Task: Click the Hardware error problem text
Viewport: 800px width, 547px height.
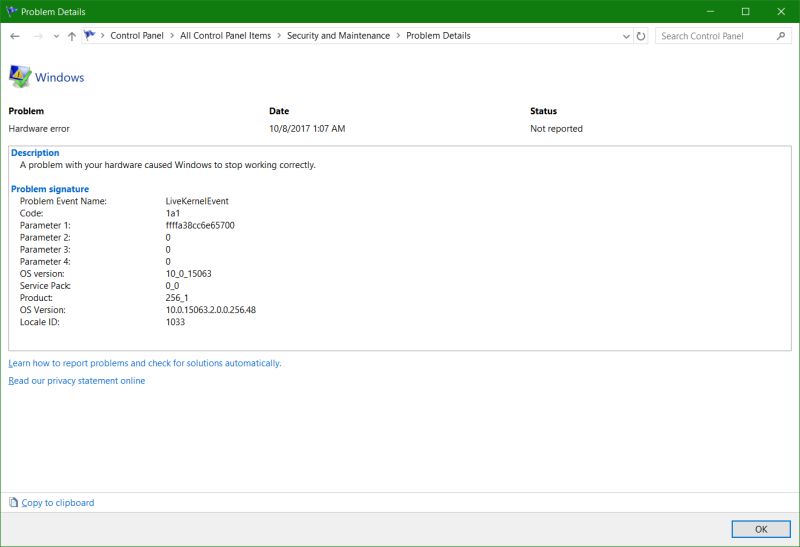Action: (39, 129)
